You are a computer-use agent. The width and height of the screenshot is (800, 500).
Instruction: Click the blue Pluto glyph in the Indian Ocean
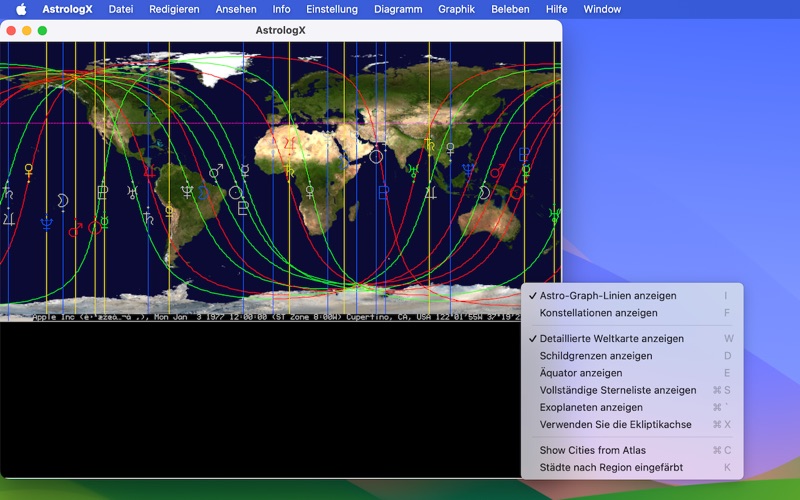point(384,192)
